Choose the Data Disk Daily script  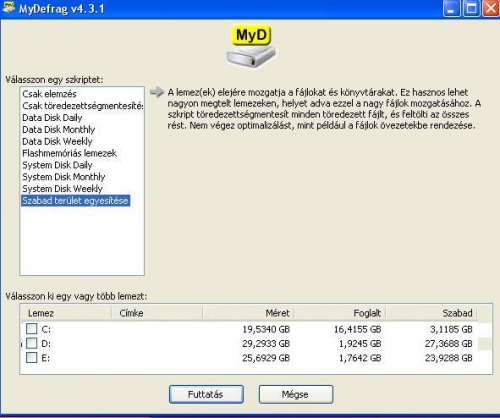(52, 118)
